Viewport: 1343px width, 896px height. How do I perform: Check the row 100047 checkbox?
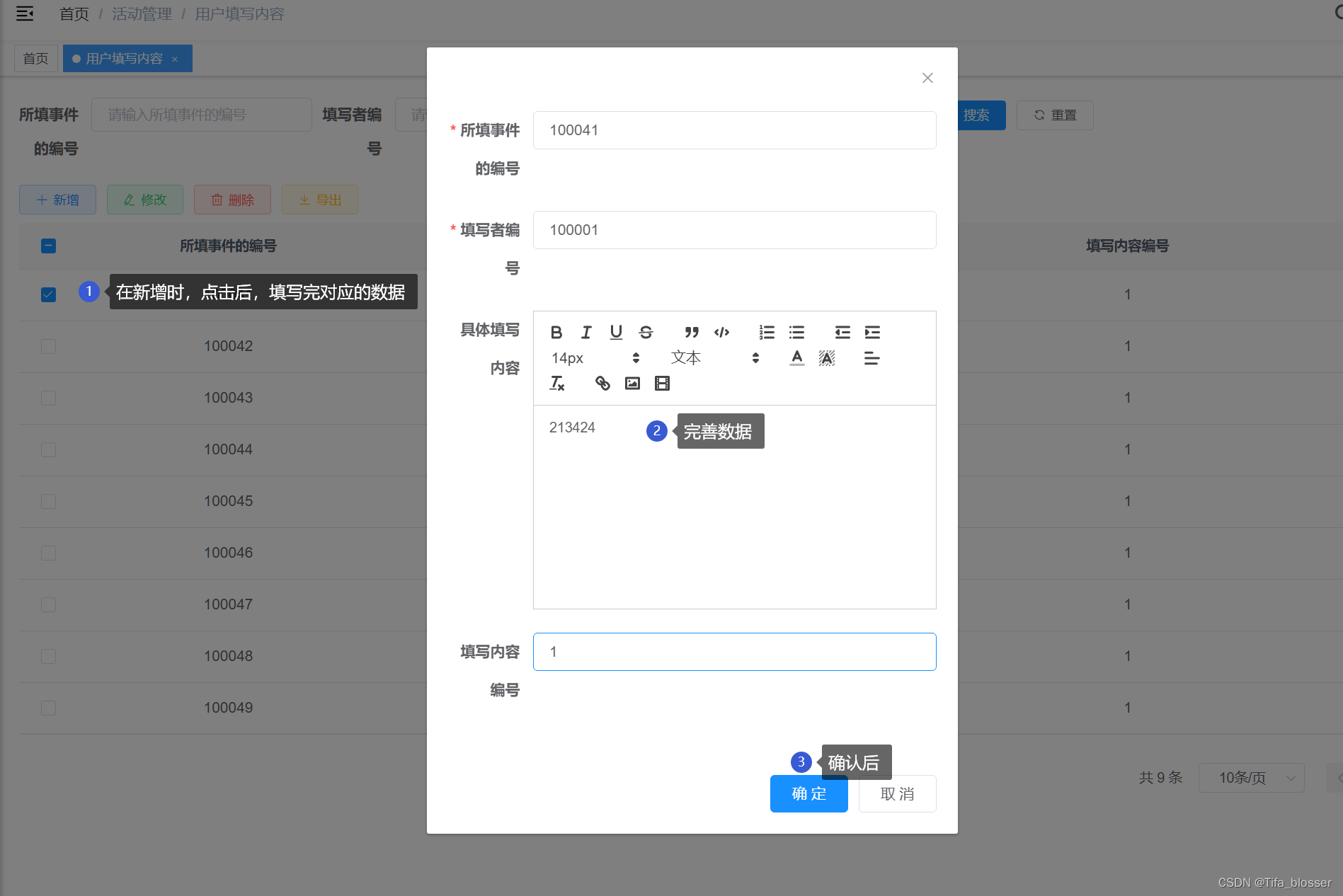(48, 604)
